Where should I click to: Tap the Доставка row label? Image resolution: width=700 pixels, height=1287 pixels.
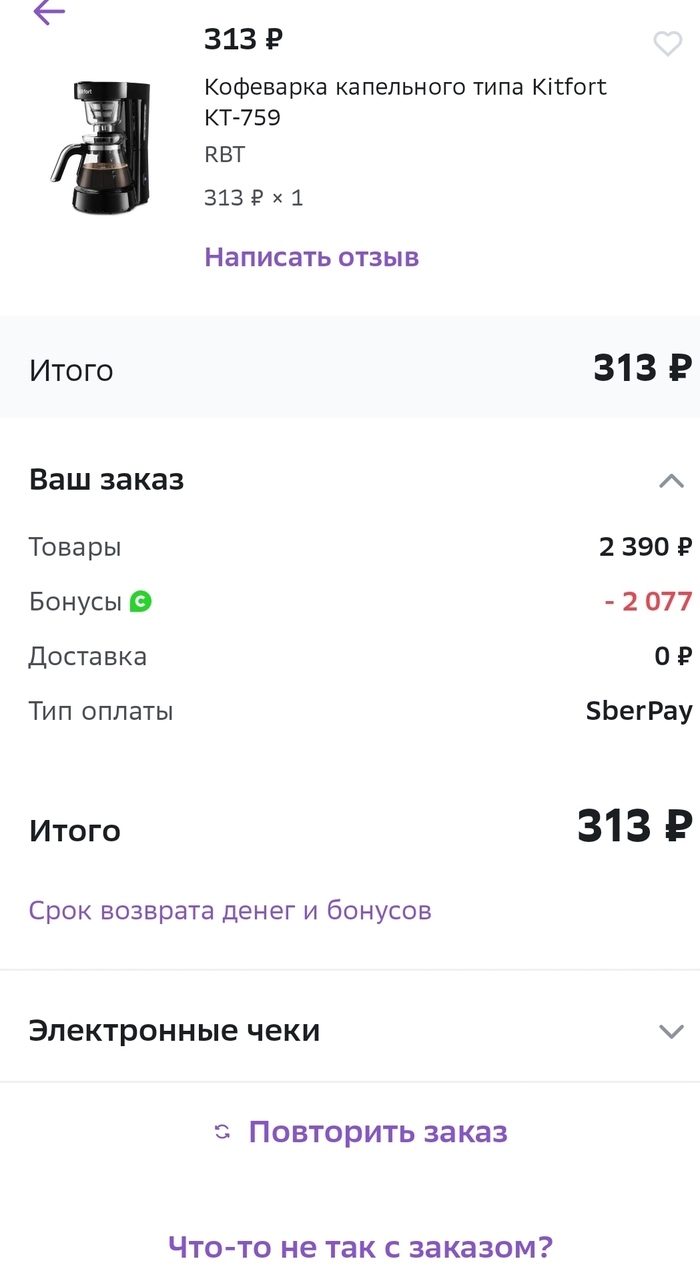[x=87, y=657]
